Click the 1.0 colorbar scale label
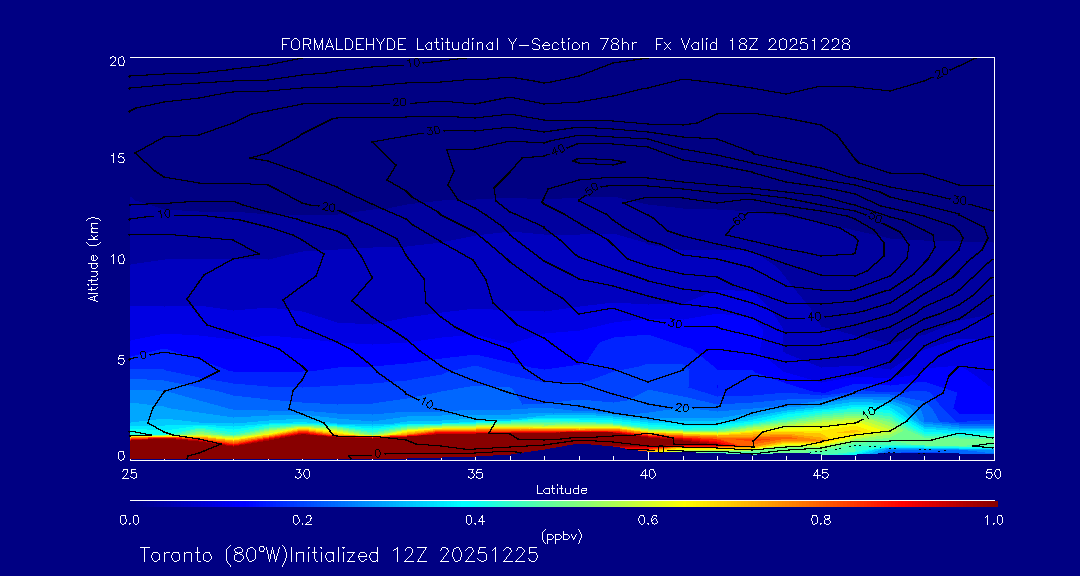 pyautogui.click(x=993, y=520)
